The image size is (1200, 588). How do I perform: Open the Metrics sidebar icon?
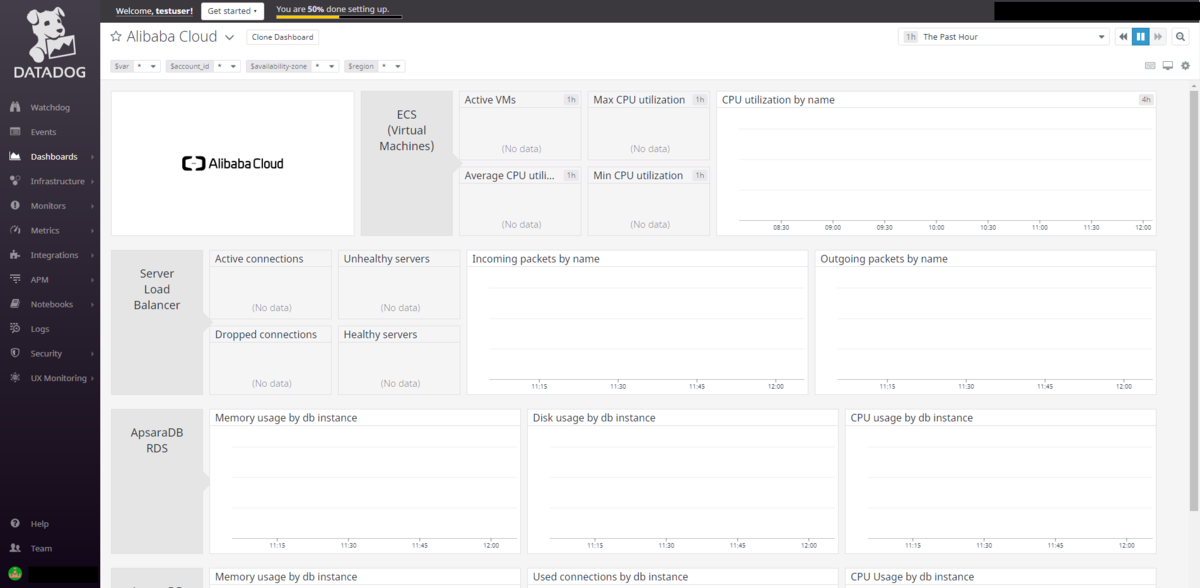[15, 230]
